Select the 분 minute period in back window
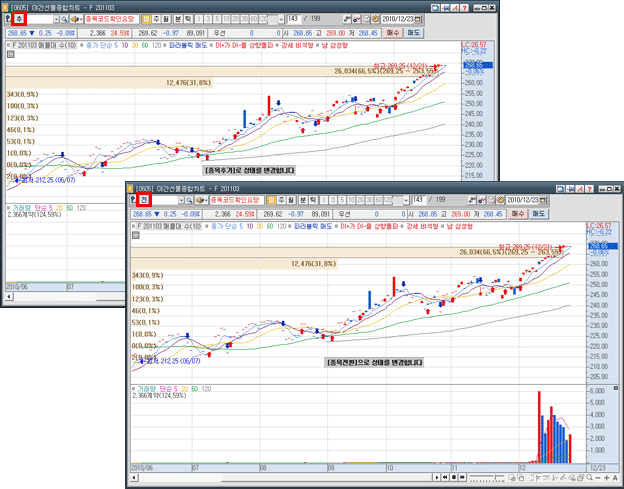This screenshot has width=624, height=489. 178,19
